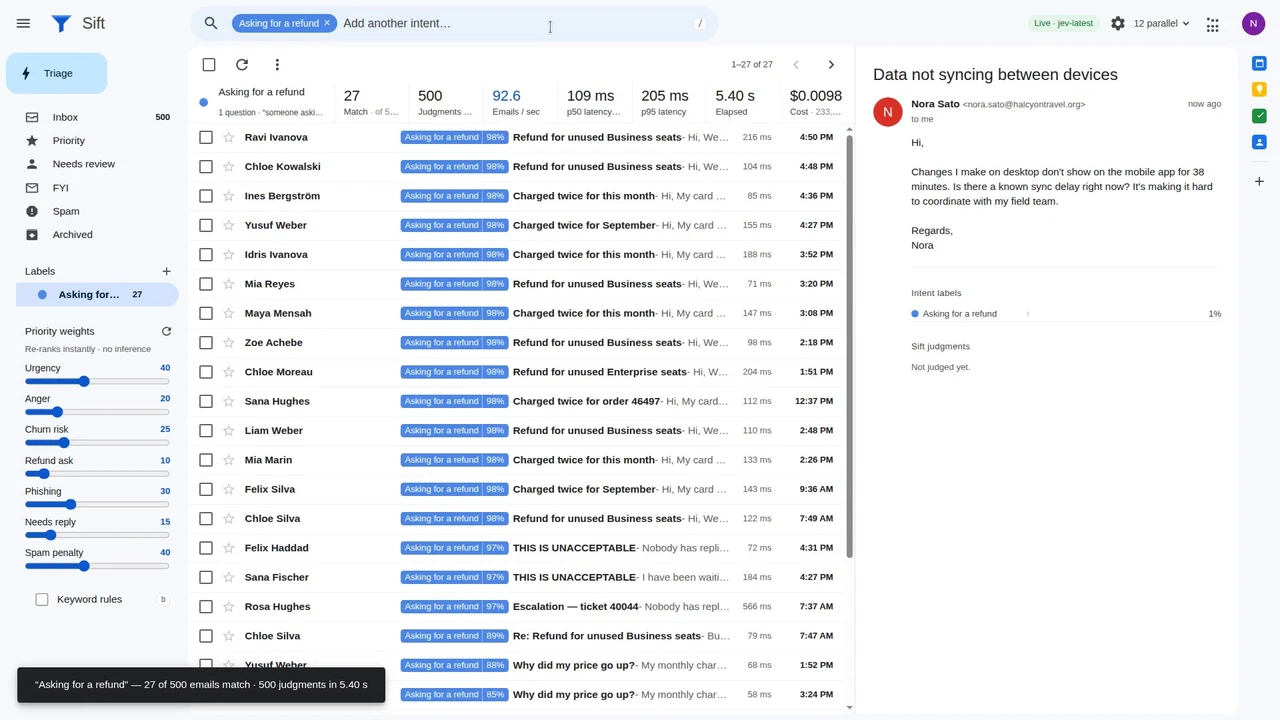Select the Sana Hughes email checkbox
The image size is (1280, 720).
click(x=206, y=401)
